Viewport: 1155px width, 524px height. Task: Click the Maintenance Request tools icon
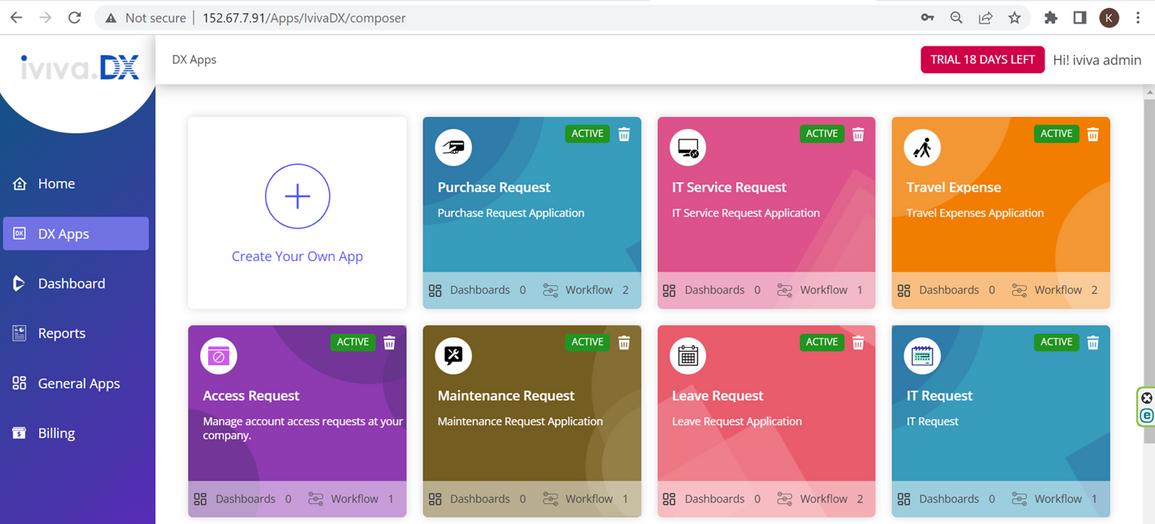click(x=453, y=356)
